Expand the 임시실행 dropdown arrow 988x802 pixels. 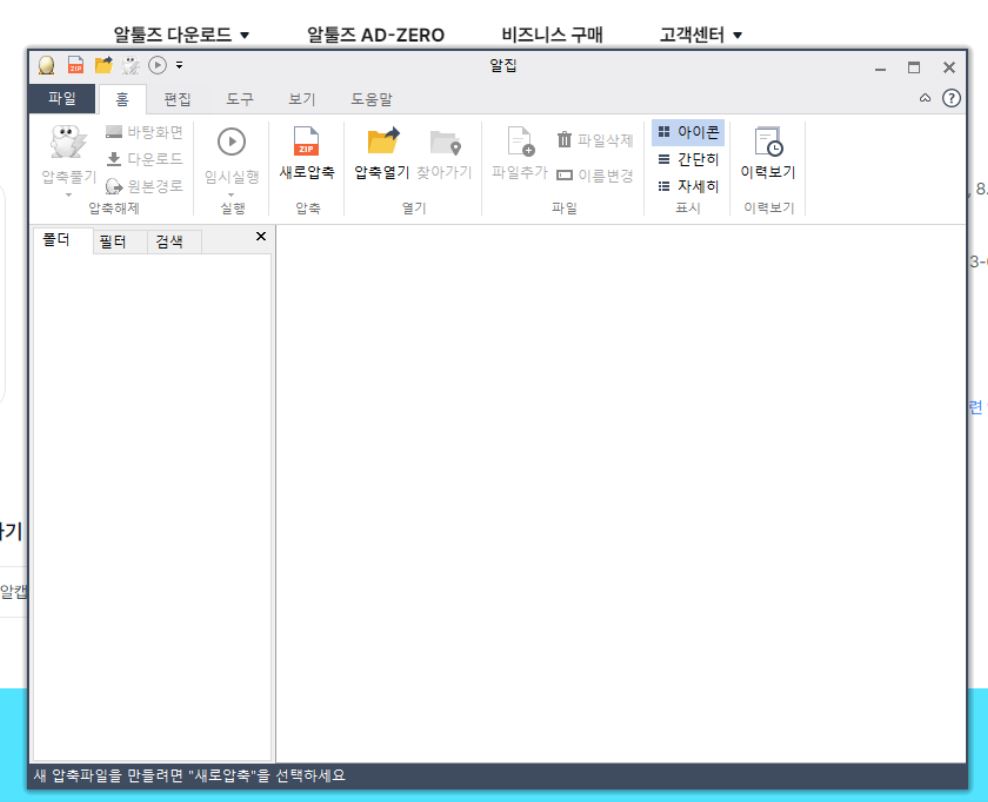coord(231,195)
